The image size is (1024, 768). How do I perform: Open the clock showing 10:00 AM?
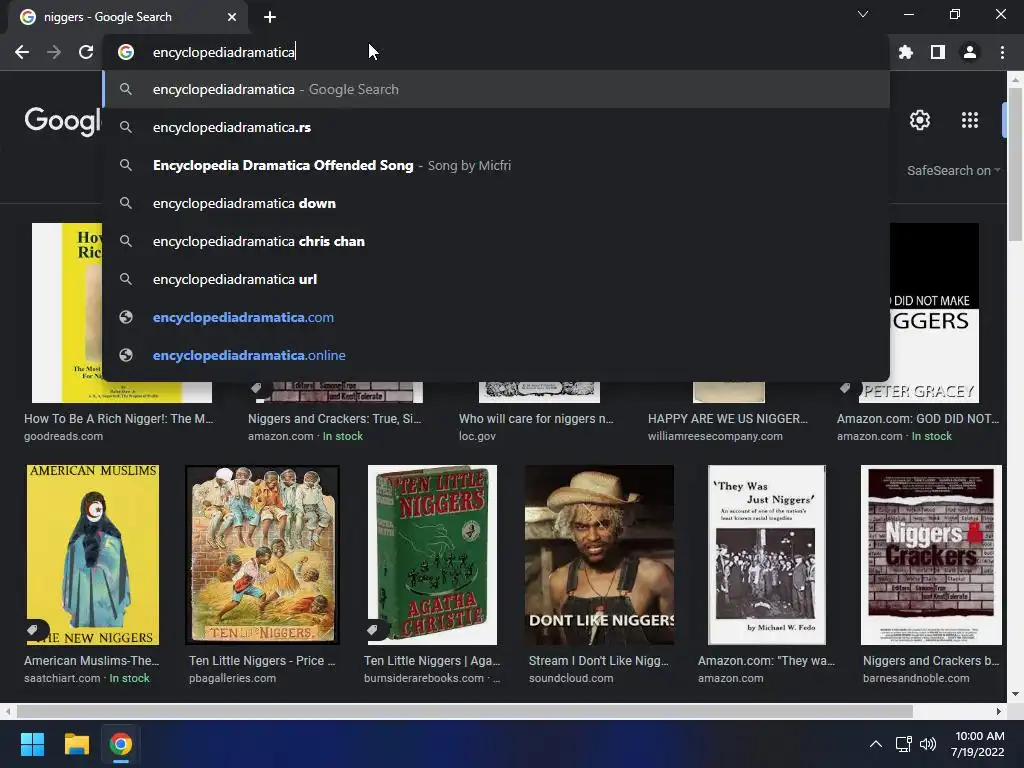pos(978,744)
